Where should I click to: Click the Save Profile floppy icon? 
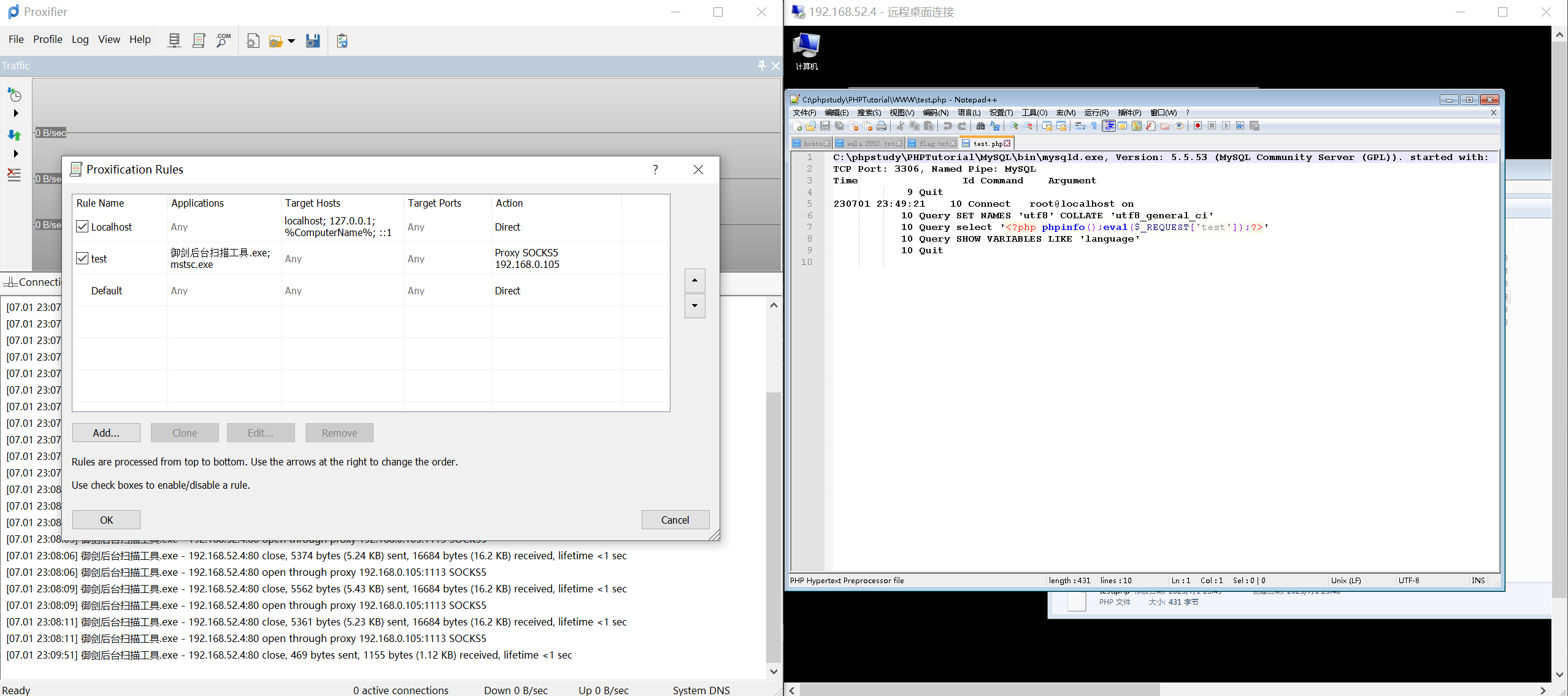tap(313, 40)
